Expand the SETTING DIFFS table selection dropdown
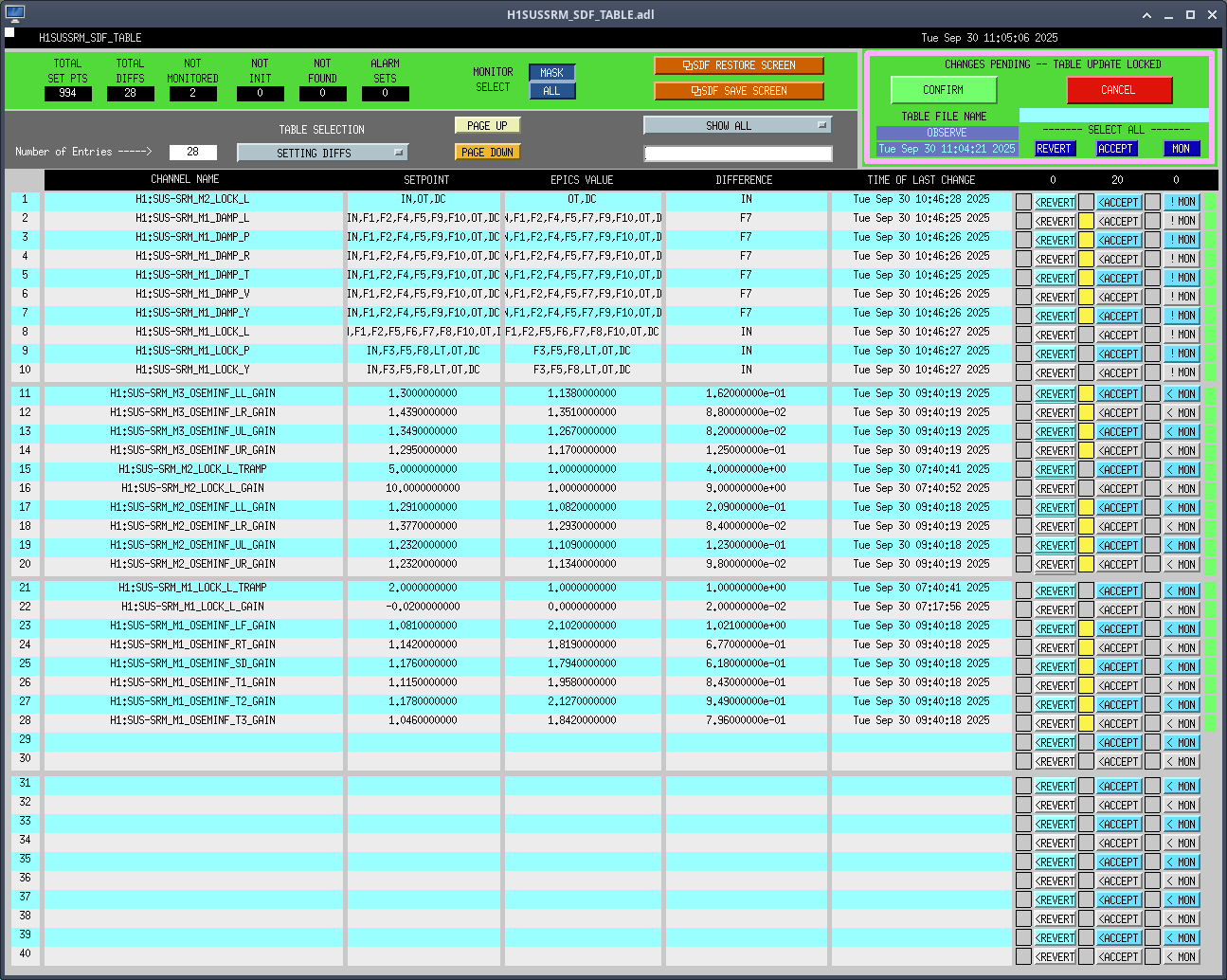The height and width of the screenshot is (980, 1227). click(322, 153)
